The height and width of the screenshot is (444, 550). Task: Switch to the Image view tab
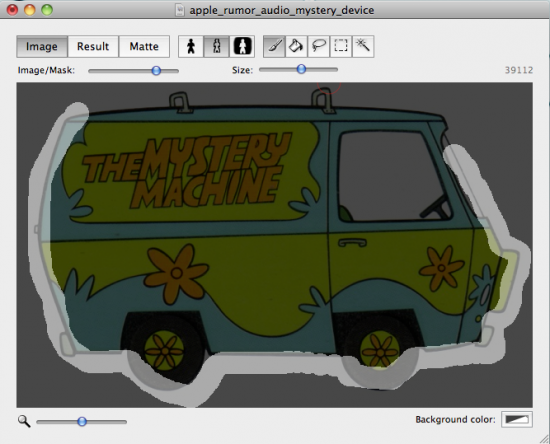tap(42, 46)
